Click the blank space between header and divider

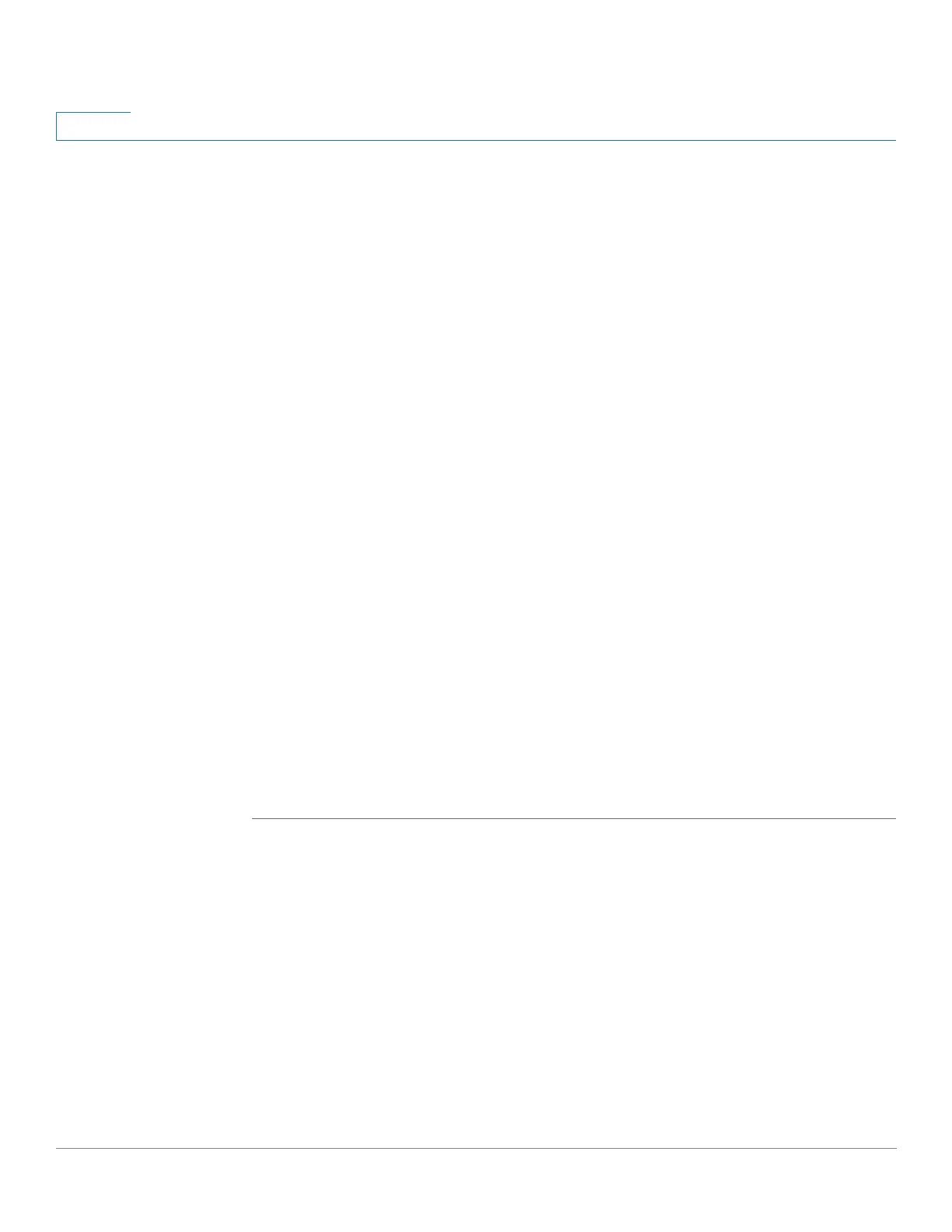coord(574,478)
